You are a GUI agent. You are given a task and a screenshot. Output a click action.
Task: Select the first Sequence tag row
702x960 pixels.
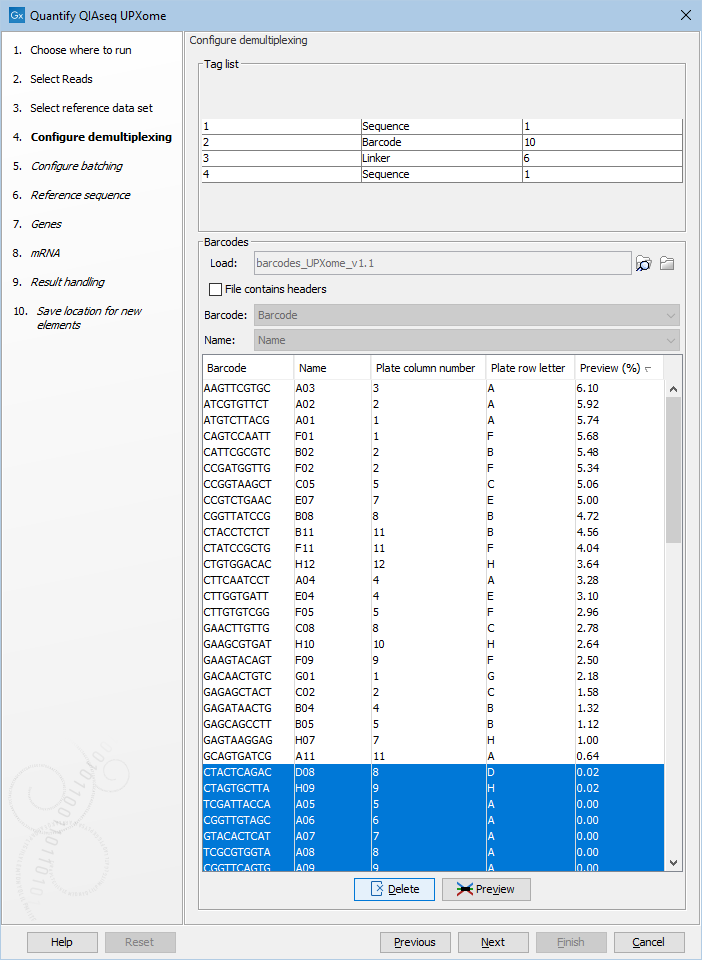click(442, 126)
